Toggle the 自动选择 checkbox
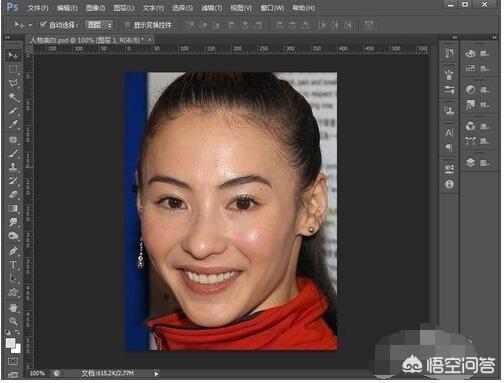This screenshot has width=504, height=383. point(43,24)
